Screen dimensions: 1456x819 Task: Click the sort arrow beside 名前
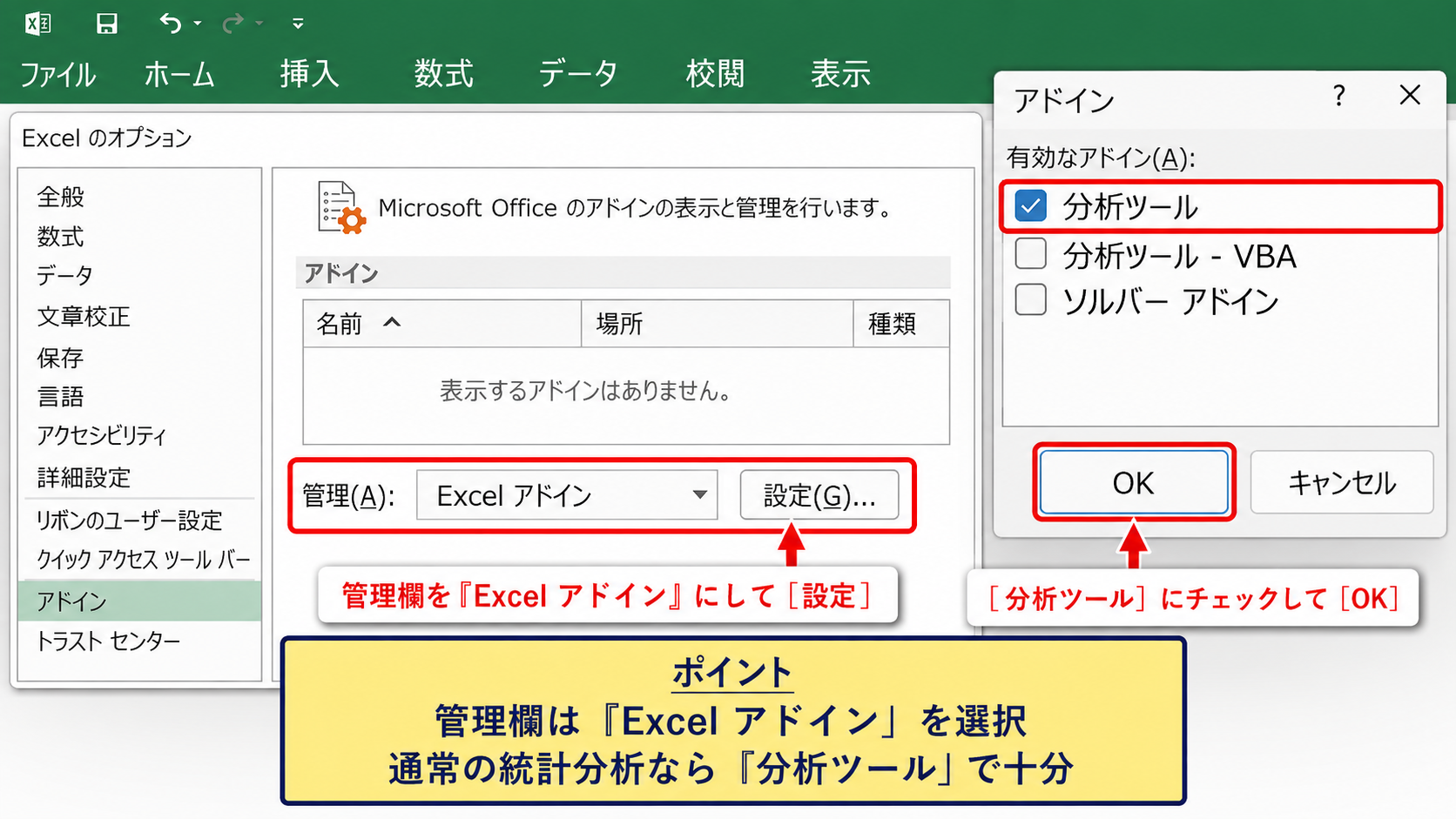click(x=392, y=323)
